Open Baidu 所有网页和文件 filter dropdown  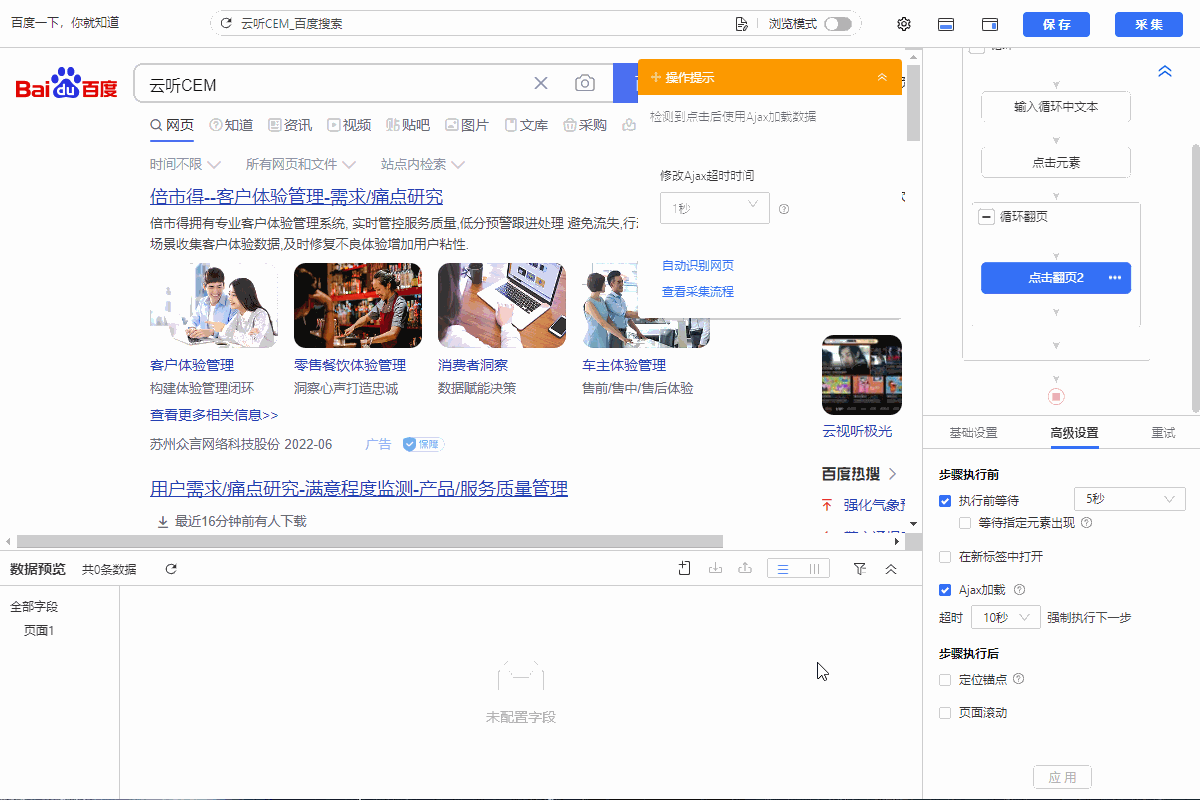301,164
